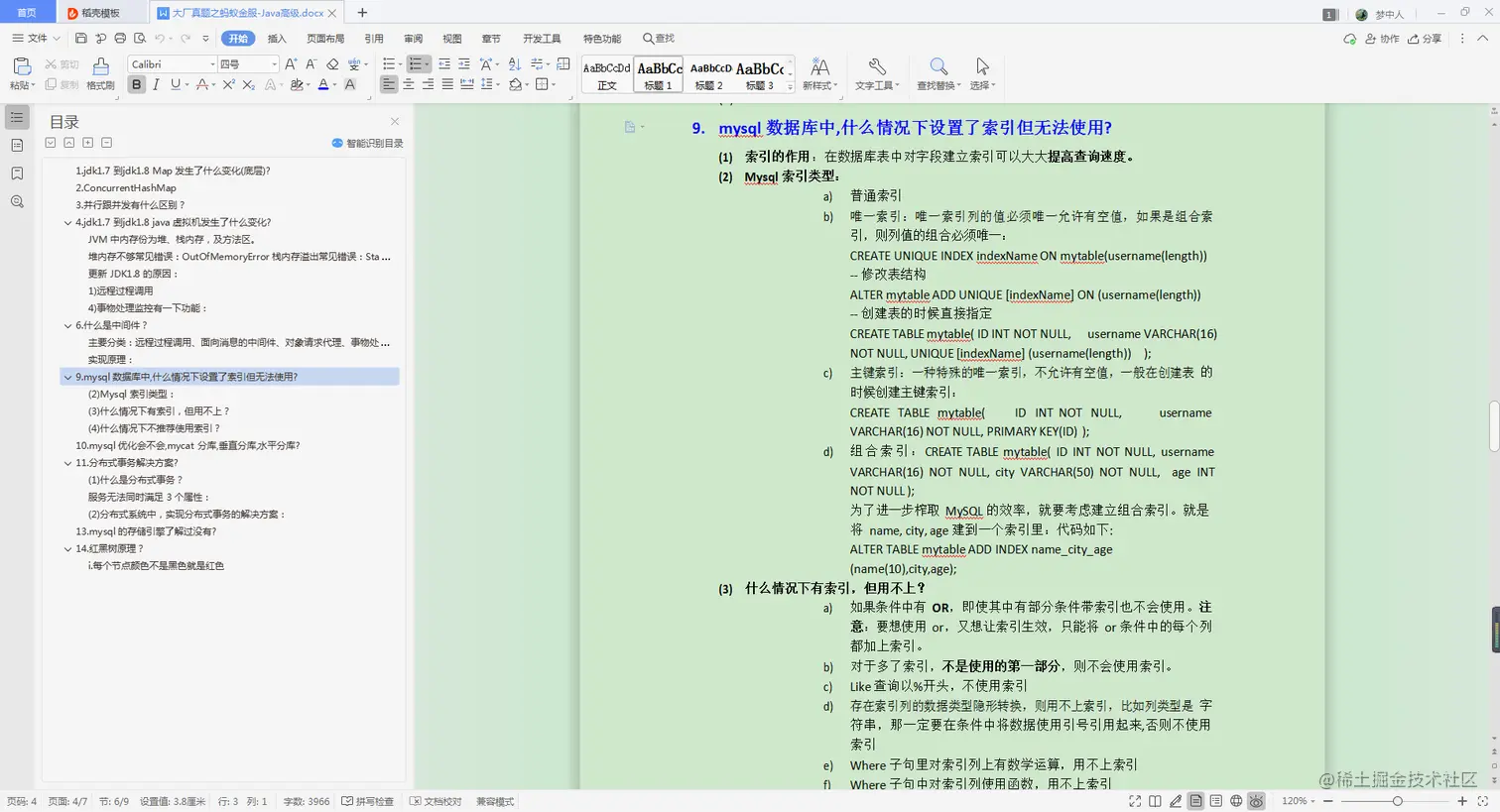Screen dimensions: 1500x812
Task: Collapse the 9.mysql entry in the 目录 panel
Action: [68, 377]
